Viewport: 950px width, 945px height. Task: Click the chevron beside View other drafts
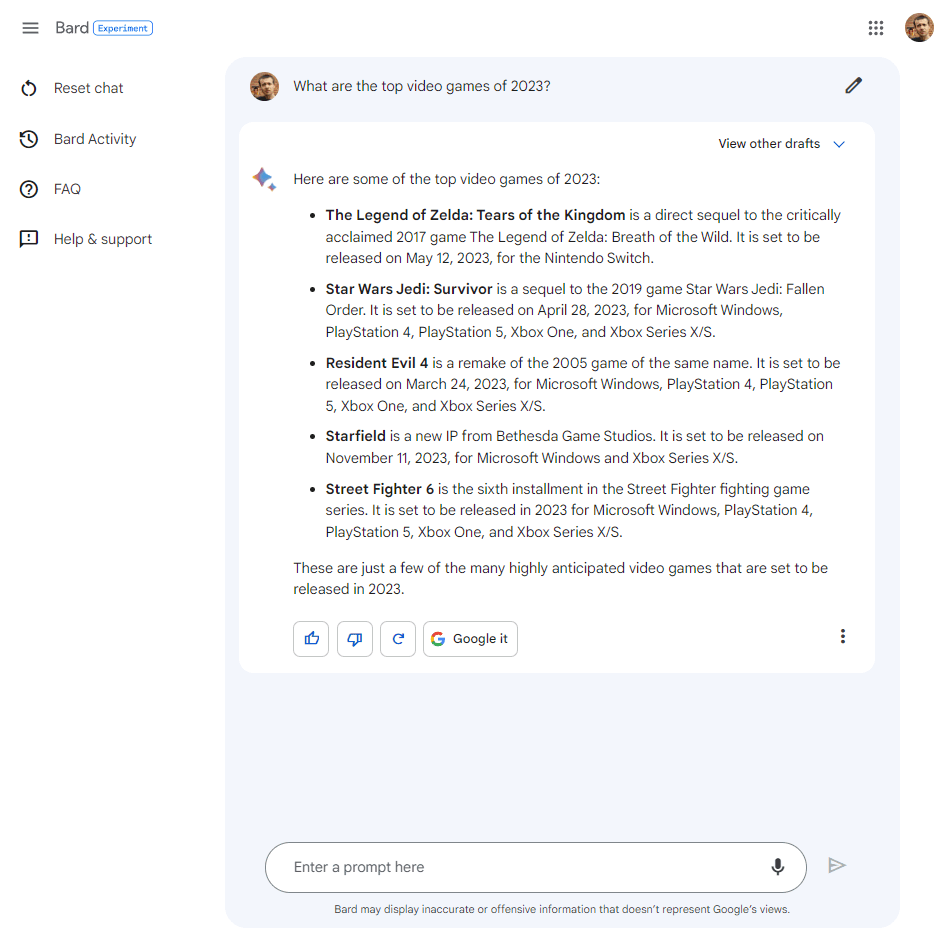[839, 144]
